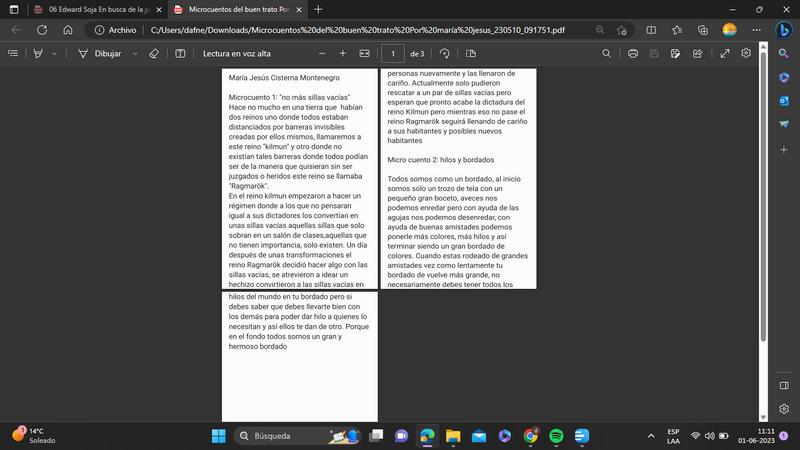Open the PDF toolbar settings gear
Screen dimensions: 800x450
click(x=746, y=53)
